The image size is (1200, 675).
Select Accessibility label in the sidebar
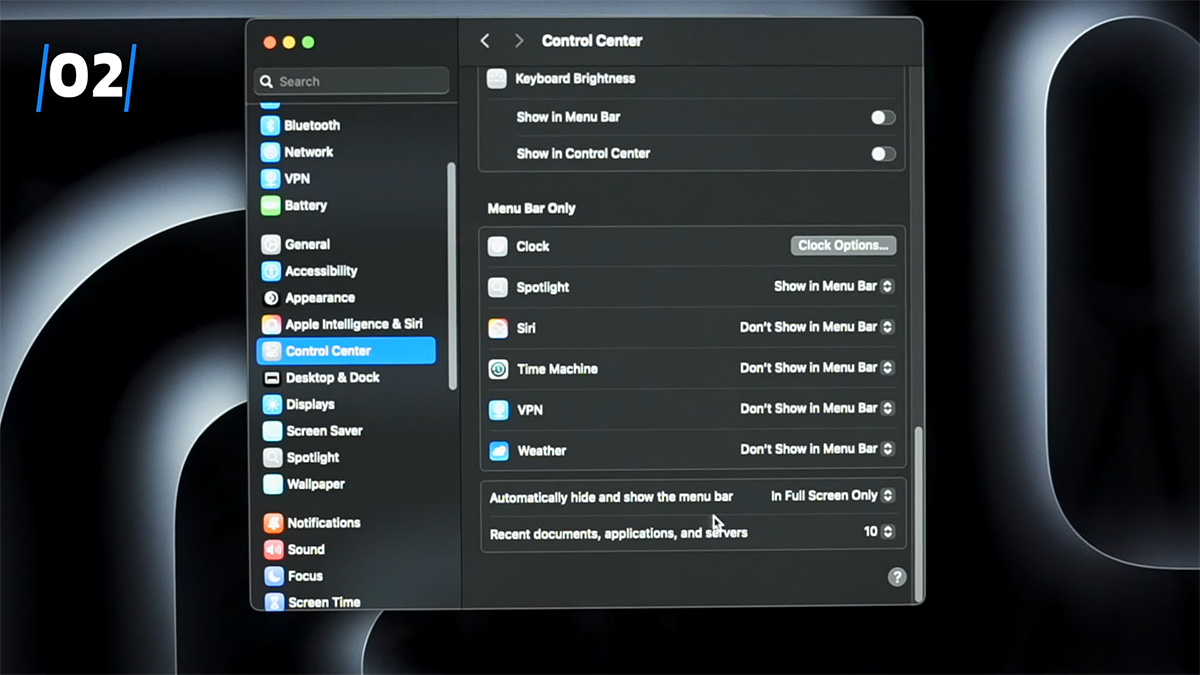pos(321,271)
